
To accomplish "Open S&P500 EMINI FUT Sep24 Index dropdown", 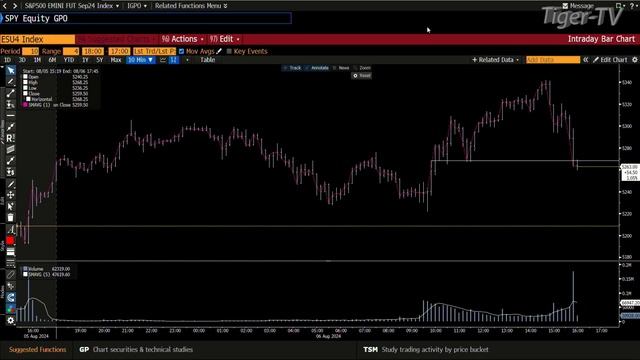I will (72, 6).
